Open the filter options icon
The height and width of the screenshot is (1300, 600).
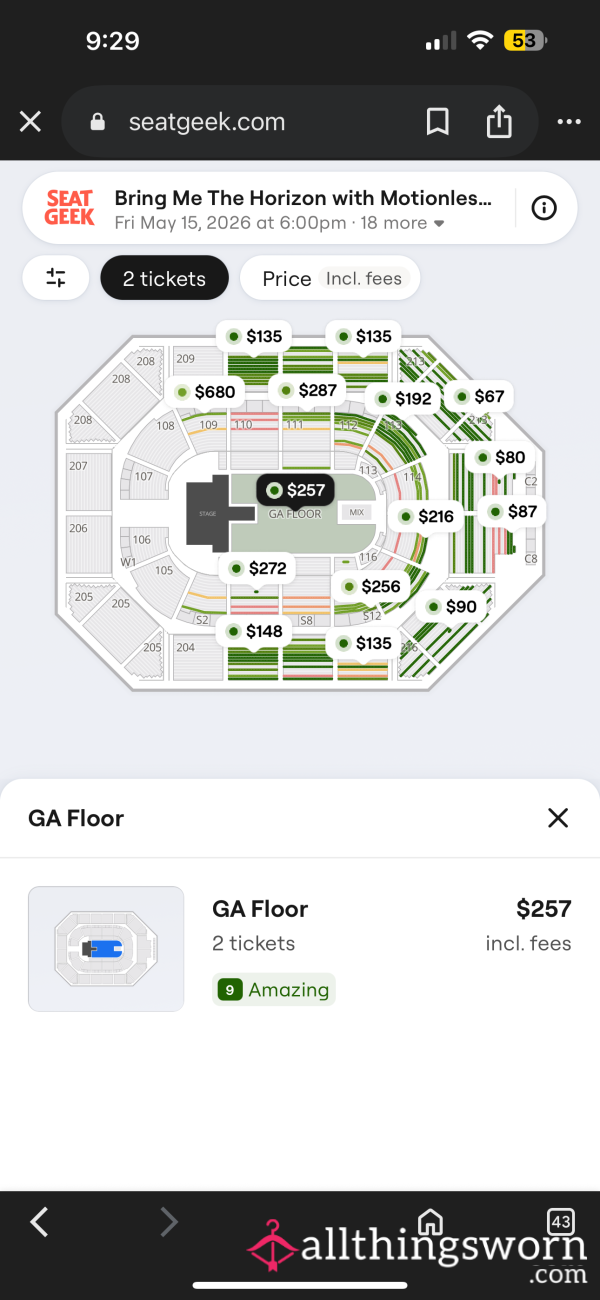(55, 278)
